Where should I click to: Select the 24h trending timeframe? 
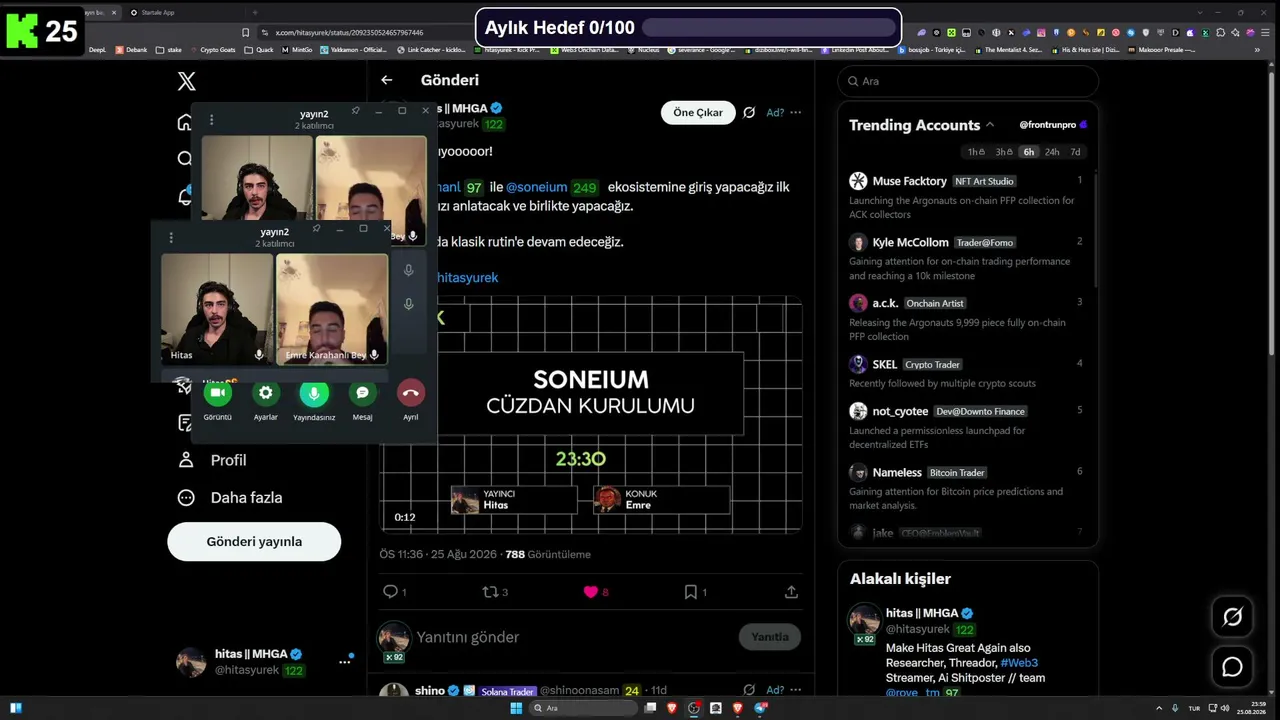(x=1052, y=152)
